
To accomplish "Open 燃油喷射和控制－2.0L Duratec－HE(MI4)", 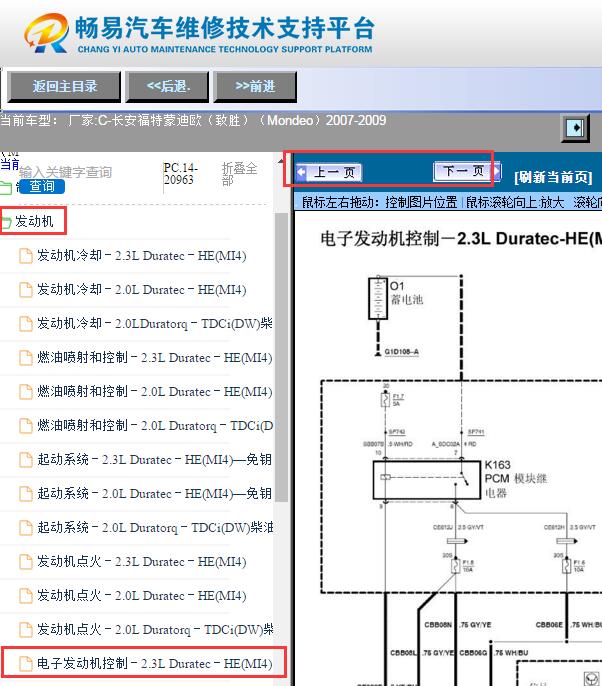I will point(154,392).
